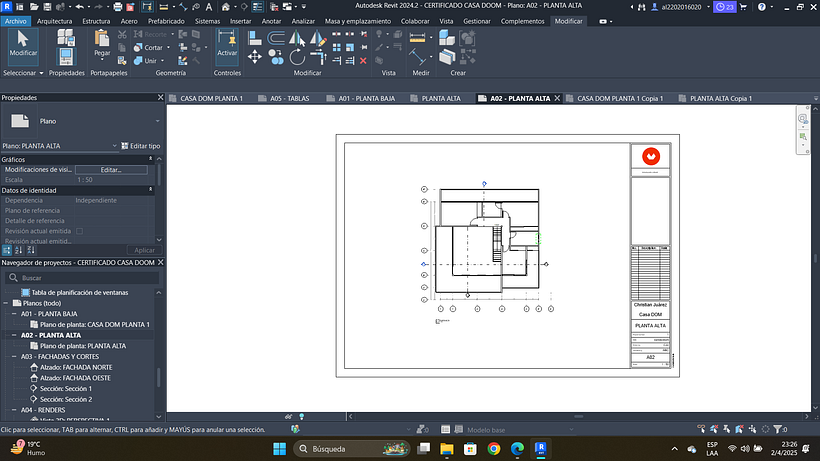The height and width of the screenshot is (461, 820).
Task: Select the Copy tool icon
Action: tap(276, 56)
